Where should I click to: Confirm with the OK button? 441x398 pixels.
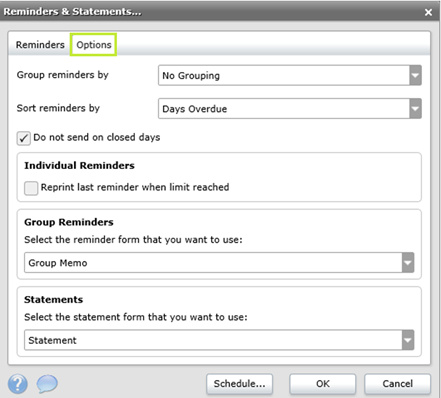click(323, 384)
